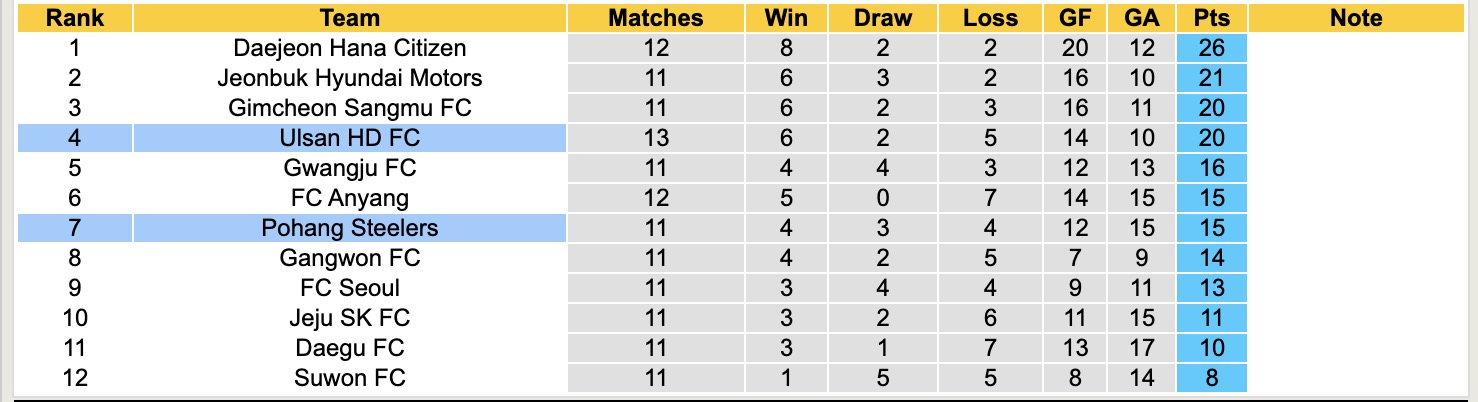Open highlighted Pohang Steelers team entry
1478x402 pixels.
point(350,228)
